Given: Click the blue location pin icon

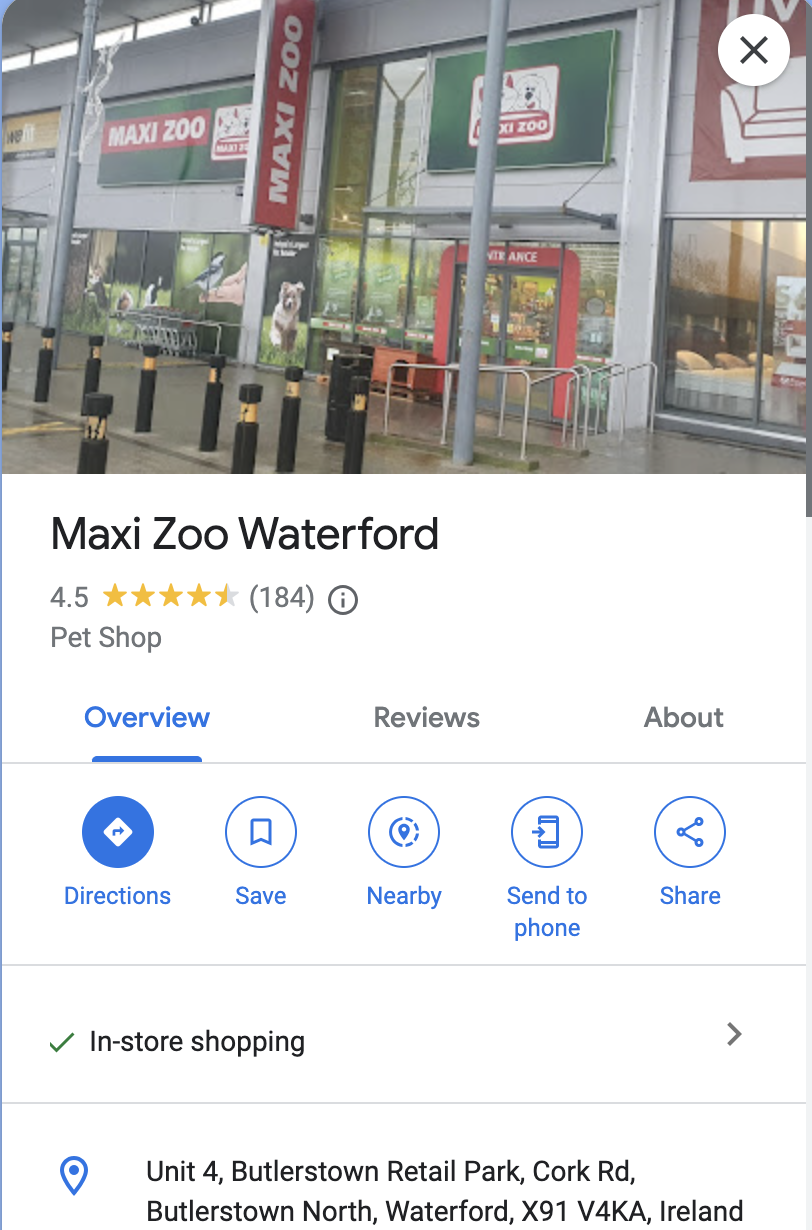Looking at the screenshot, I should click(x=75, y=1176).
